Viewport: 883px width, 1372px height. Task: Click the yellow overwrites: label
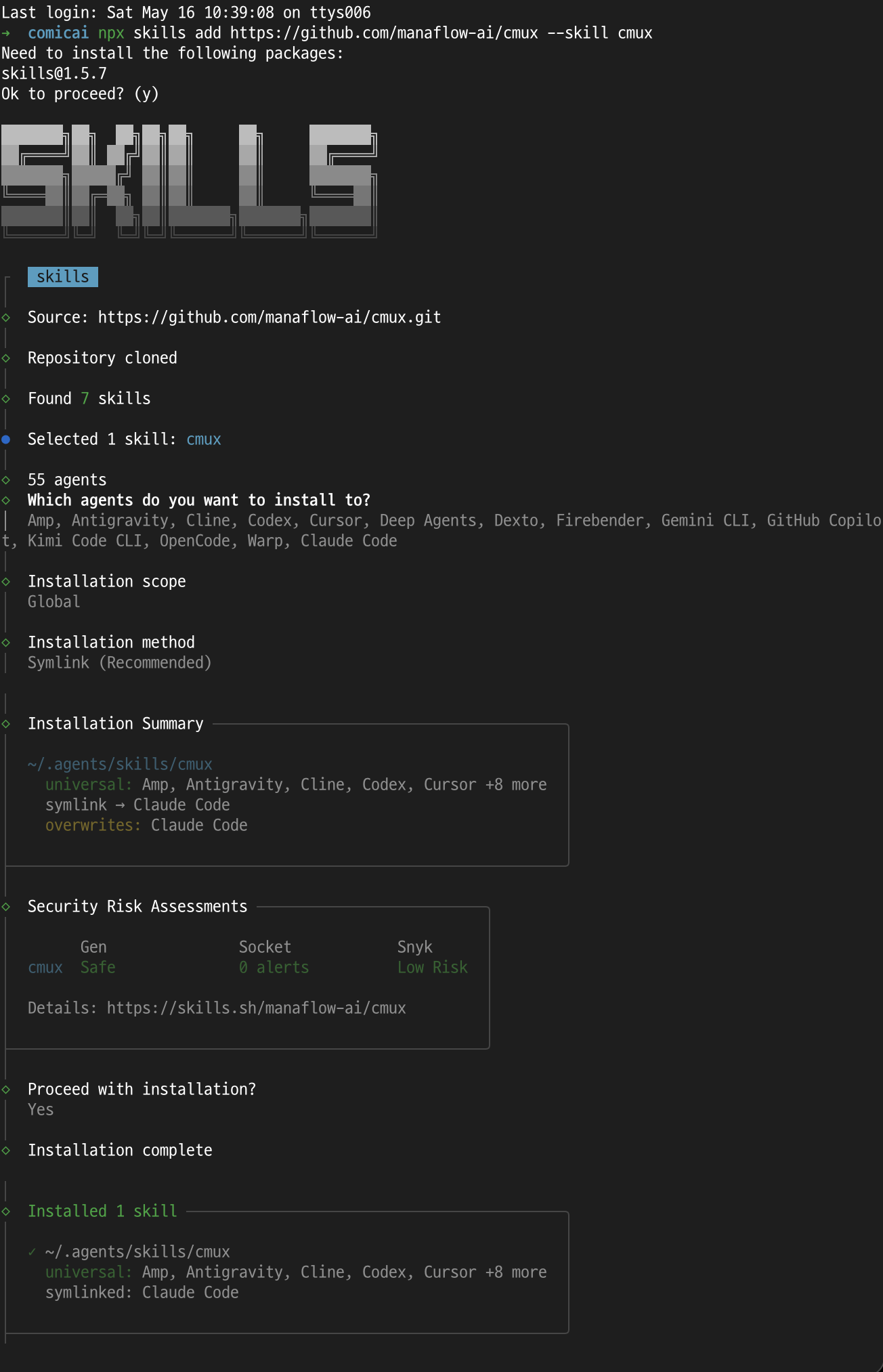pyautogui.click(x=93, y=826)
